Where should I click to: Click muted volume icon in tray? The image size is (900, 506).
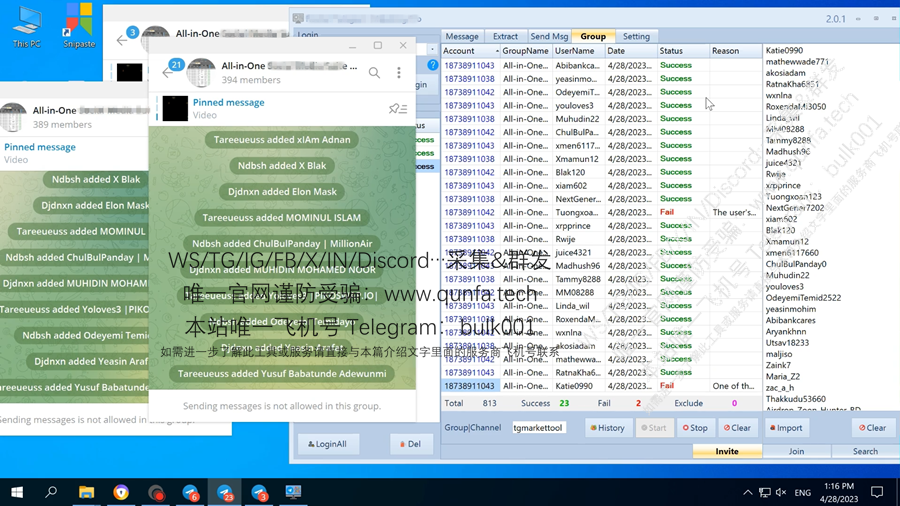coord(781,492)
